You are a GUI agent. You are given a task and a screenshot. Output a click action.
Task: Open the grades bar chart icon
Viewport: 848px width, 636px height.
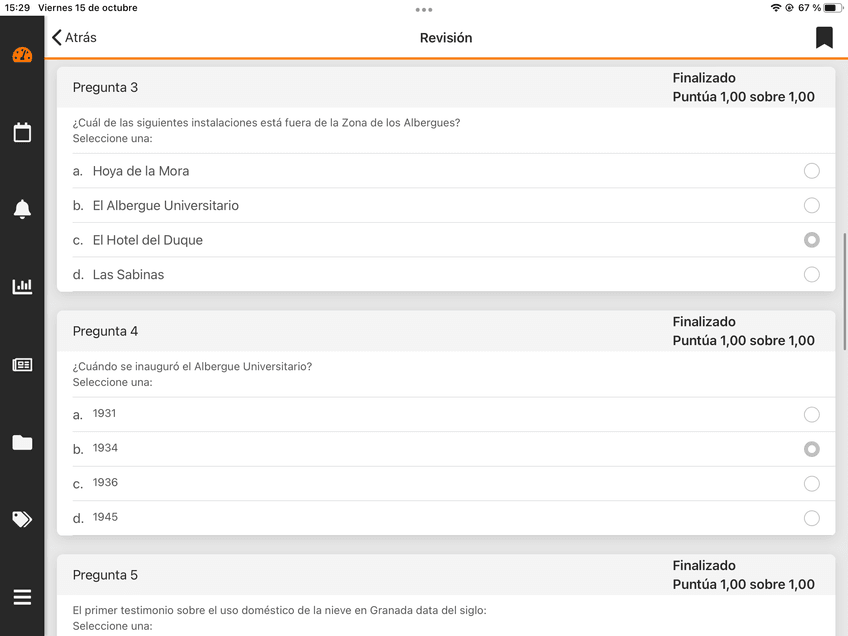pos(22,287)
